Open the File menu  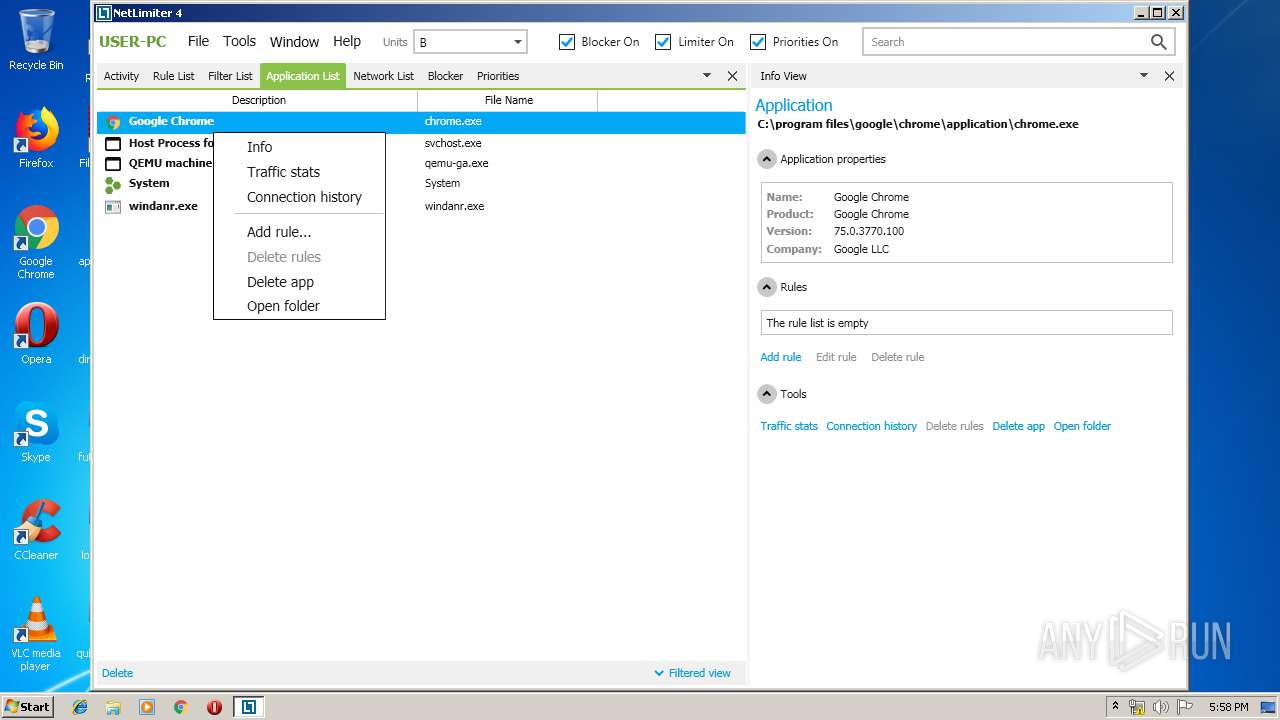tap(198, 41)
